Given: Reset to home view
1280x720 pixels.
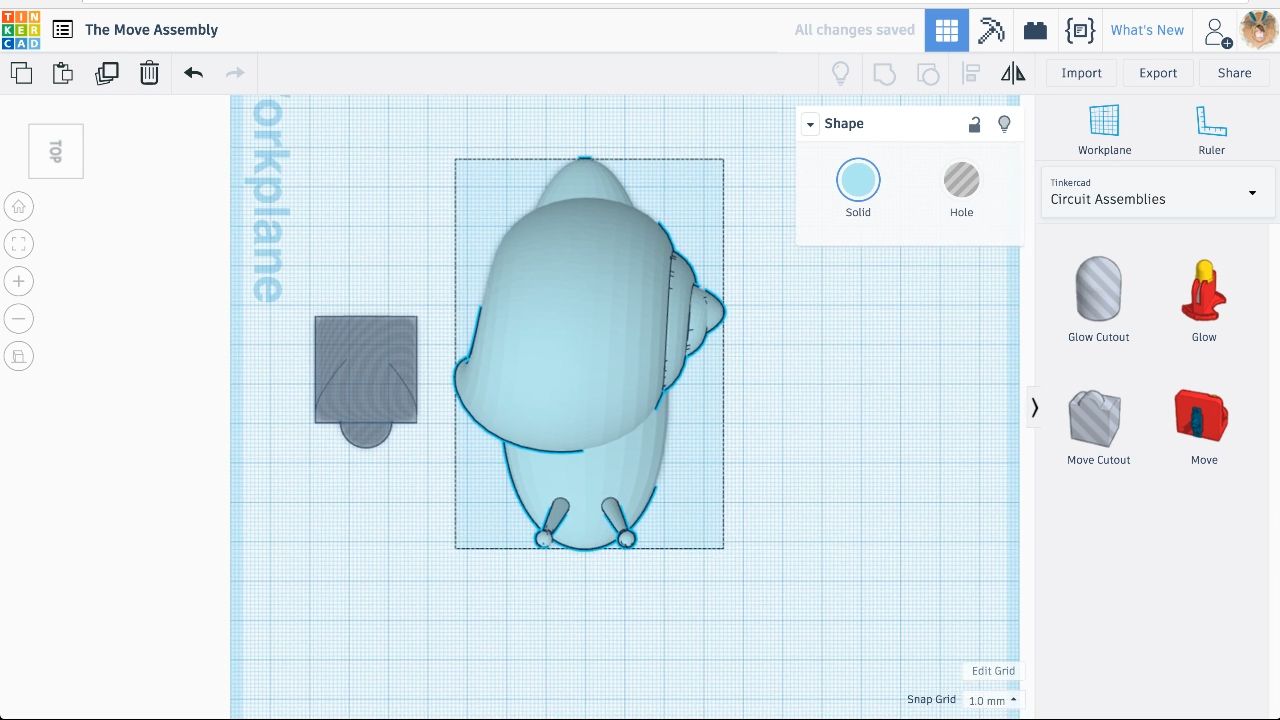Looking at the screenshot, I should point(19,207).
